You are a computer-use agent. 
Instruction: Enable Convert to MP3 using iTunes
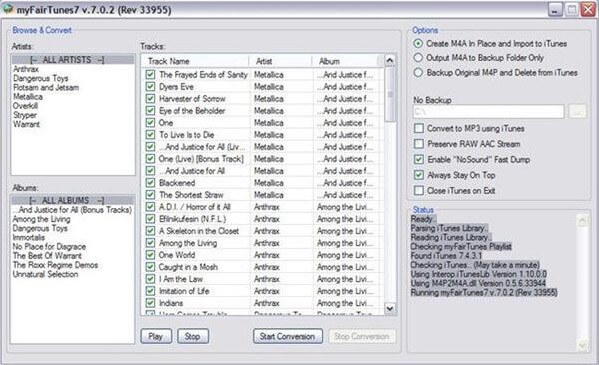(419, 128)
